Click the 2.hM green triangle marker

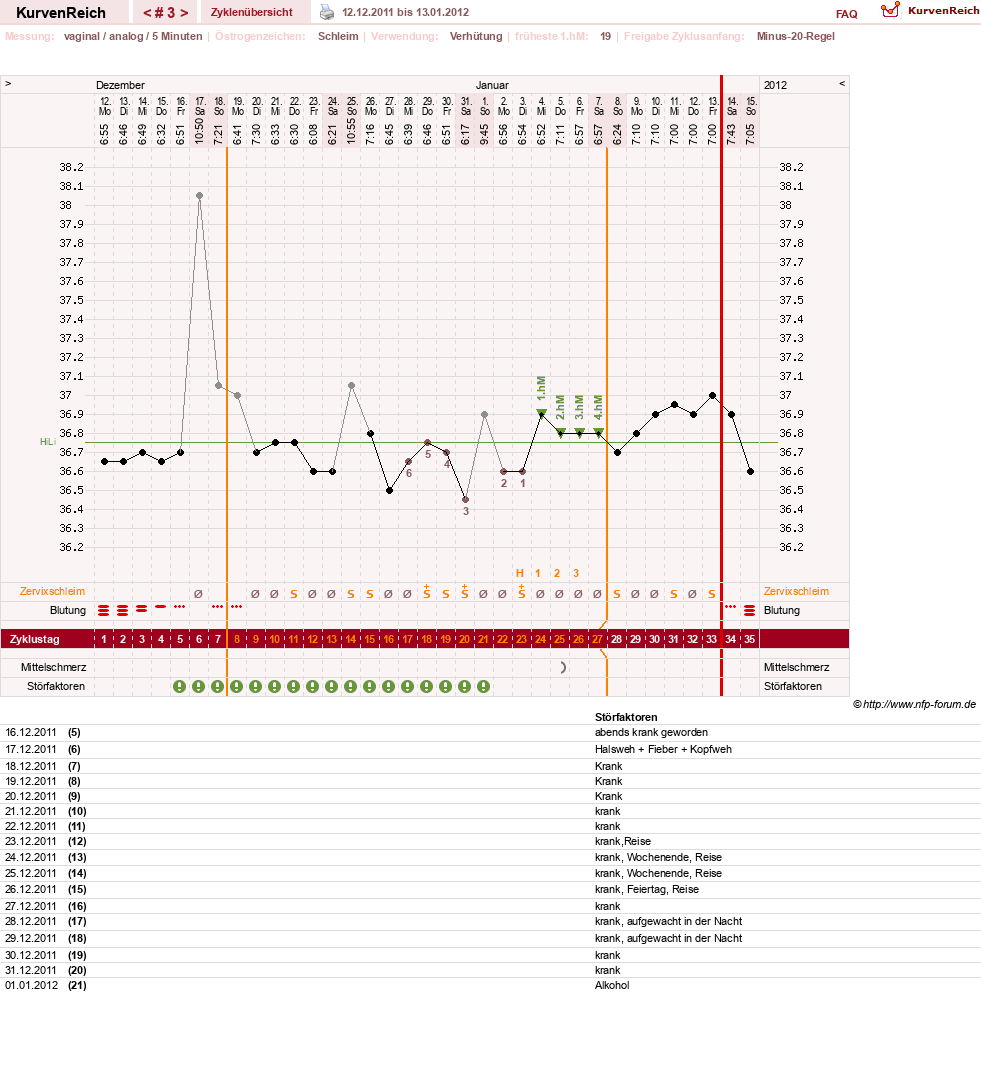[x=560, y=432]
